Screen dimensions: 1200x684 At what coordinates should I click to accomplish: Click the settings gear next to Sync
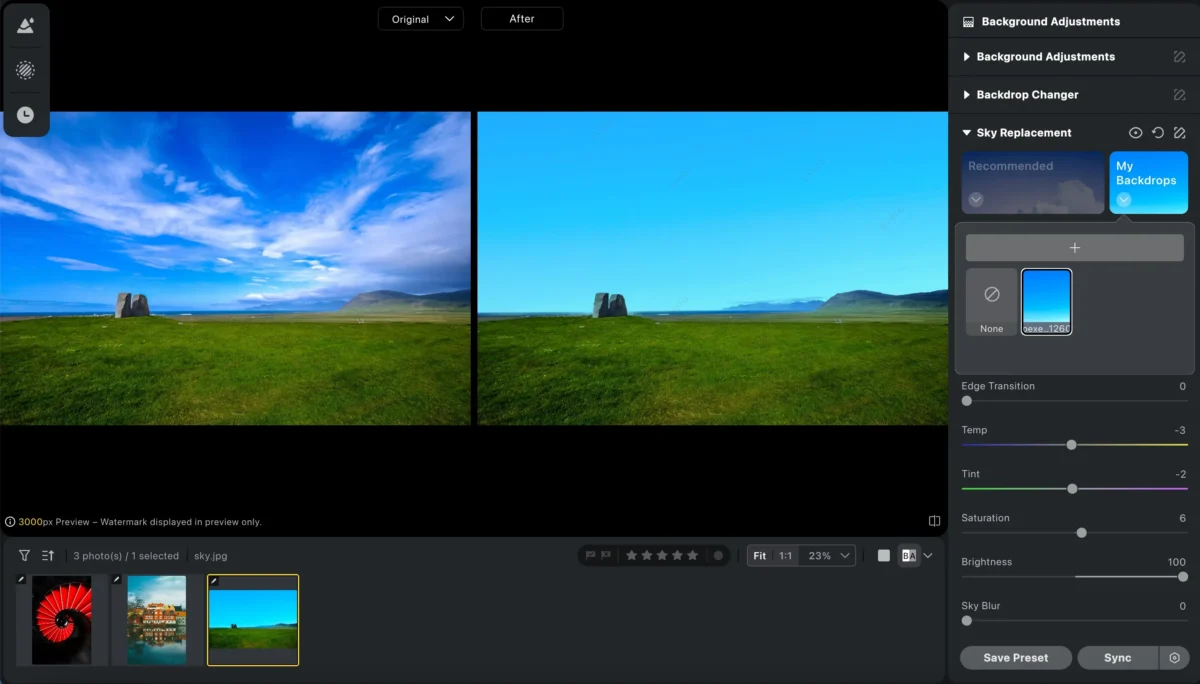tap(1174, 658)
